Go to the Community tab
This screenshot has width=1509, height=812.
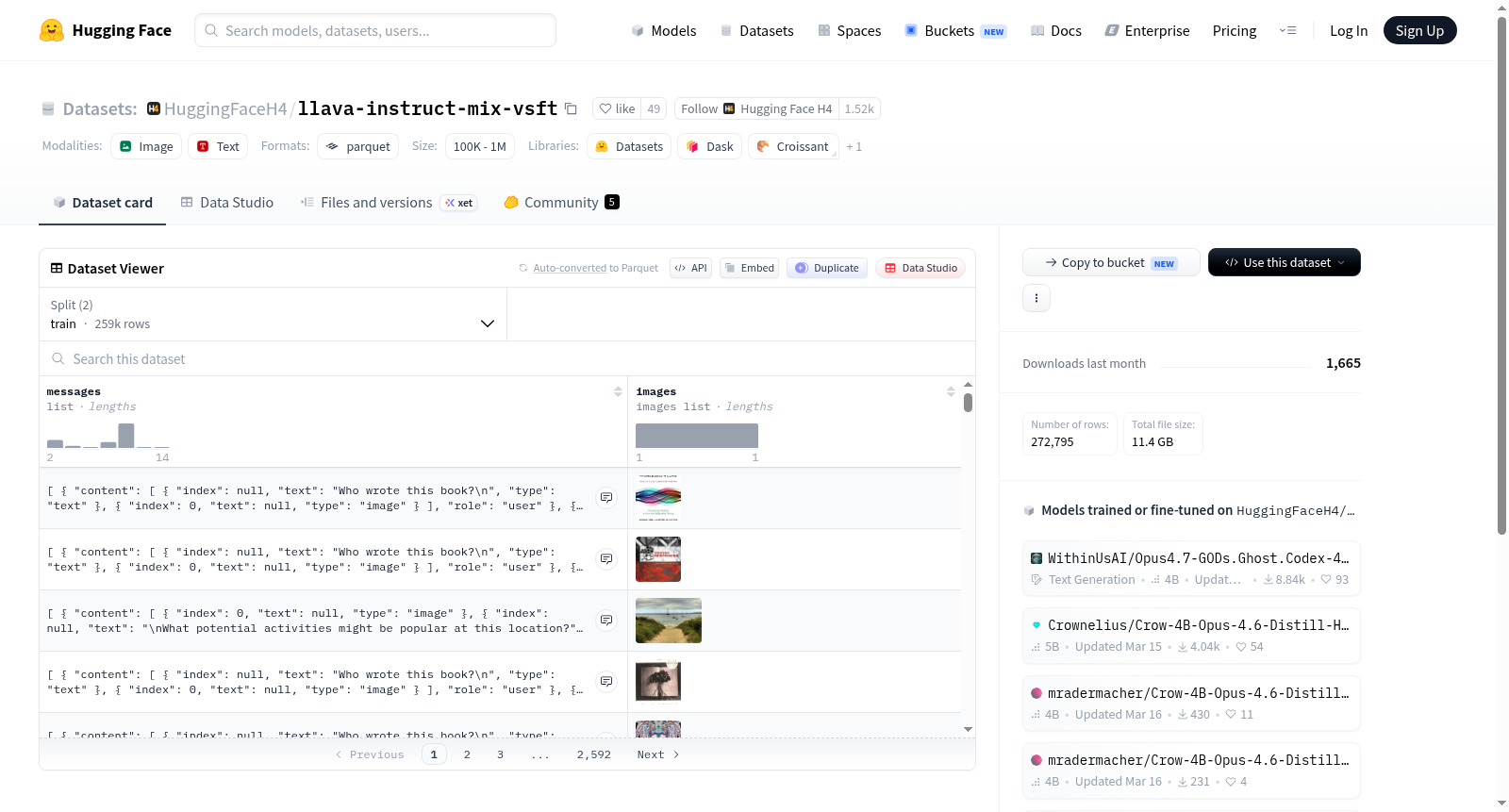pyautogui.click(x=561, y=203)
